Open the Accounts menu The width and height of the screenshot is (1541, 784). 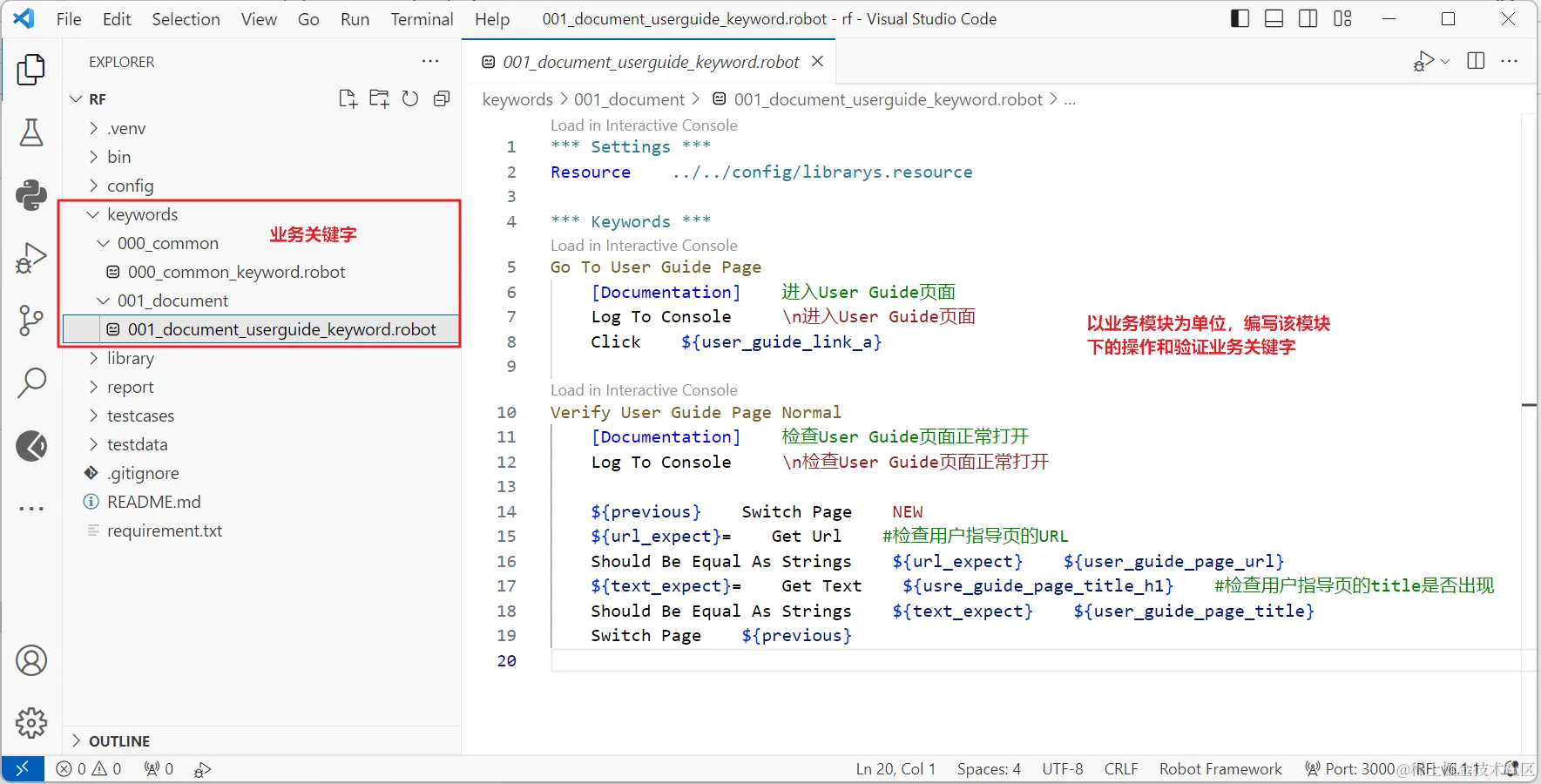click(x=31, y=660)
